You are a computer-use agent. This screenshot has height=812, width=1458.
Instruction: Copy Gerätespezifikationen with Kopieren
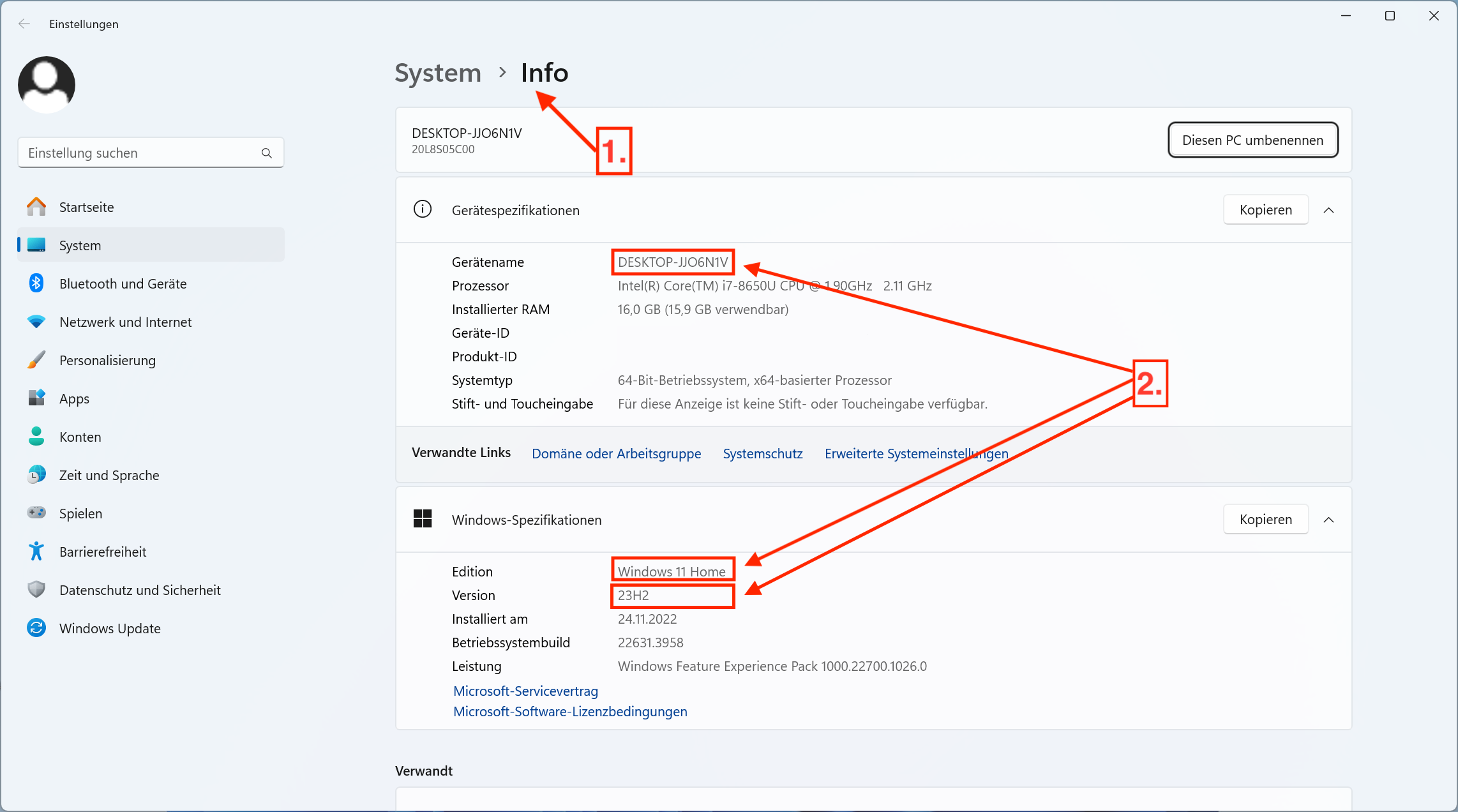pos(1265,209)
